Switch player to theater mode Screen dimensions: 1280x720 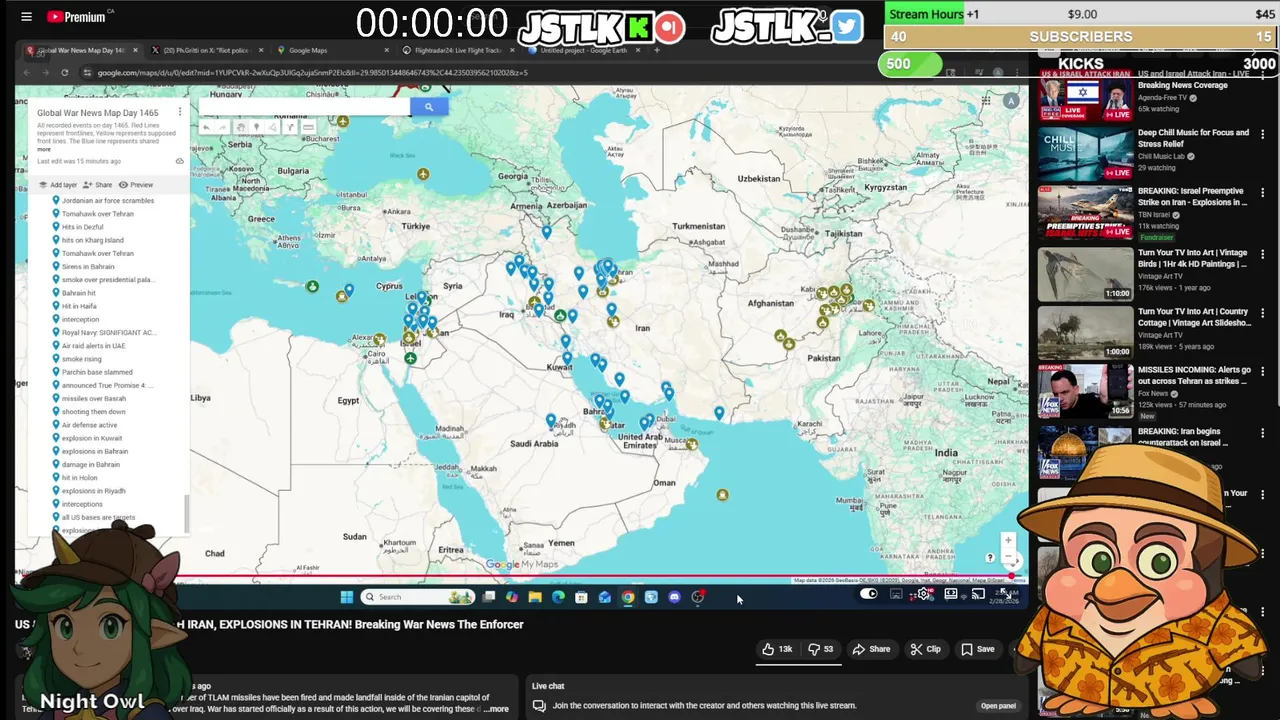coord(951,594)
